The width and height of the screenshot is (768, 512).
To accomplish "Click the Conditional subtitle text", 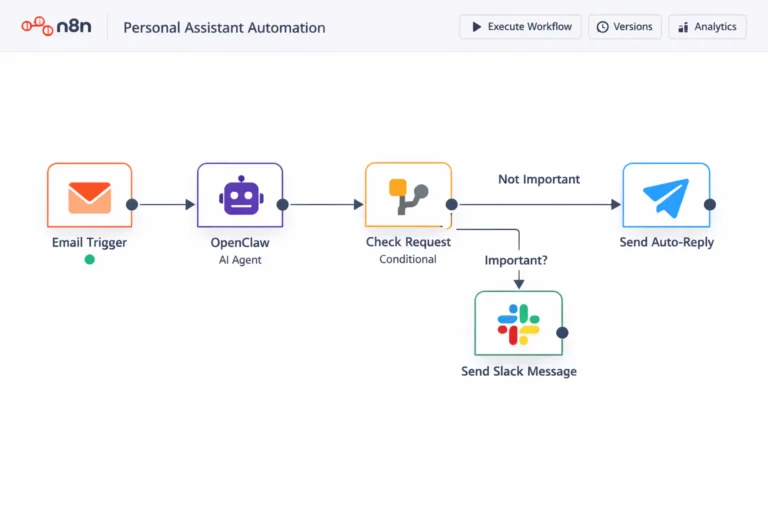I will [408, 259].
